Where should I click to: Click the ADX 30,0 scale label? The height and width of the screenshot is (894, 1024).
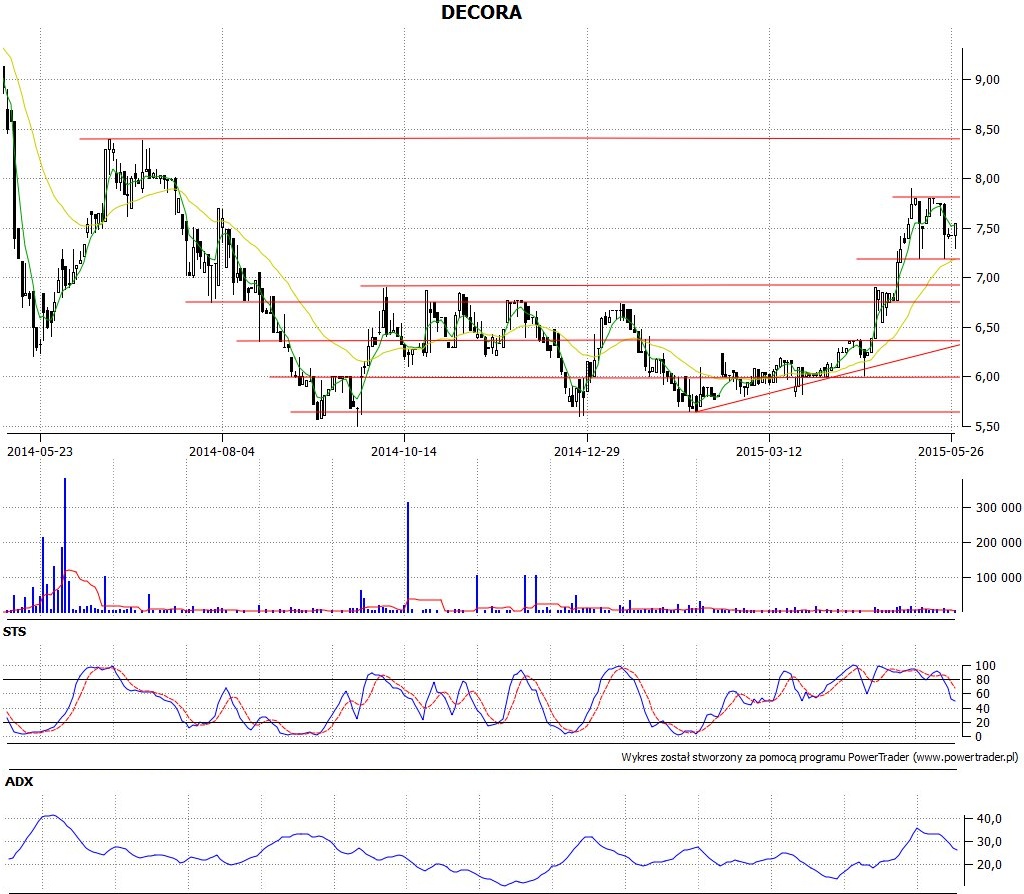[x=989, y=841]
